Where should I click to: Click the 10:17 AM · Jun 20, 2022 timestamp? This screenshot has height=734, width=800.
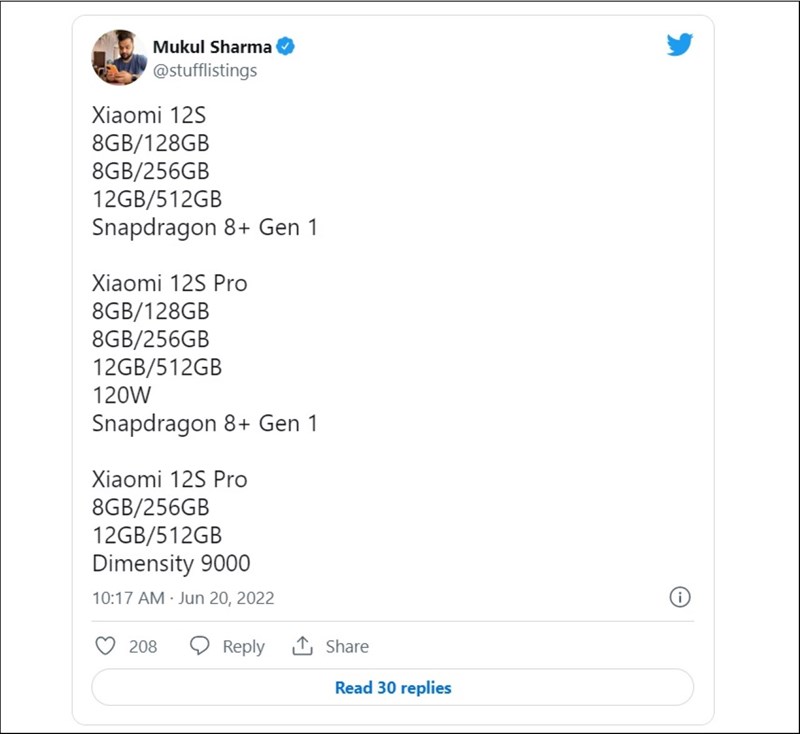click(x=183, y=598)
